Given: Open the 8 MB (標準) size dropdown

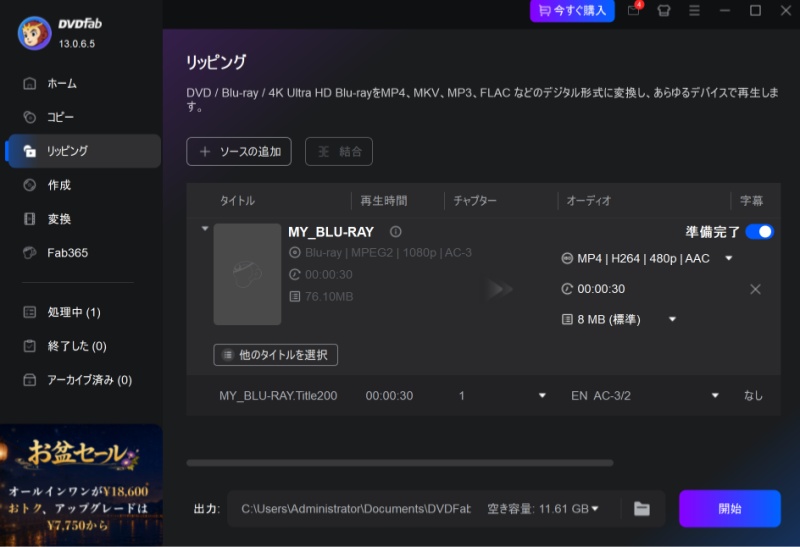Looking at the screenshot, I should tap(672, 319).
